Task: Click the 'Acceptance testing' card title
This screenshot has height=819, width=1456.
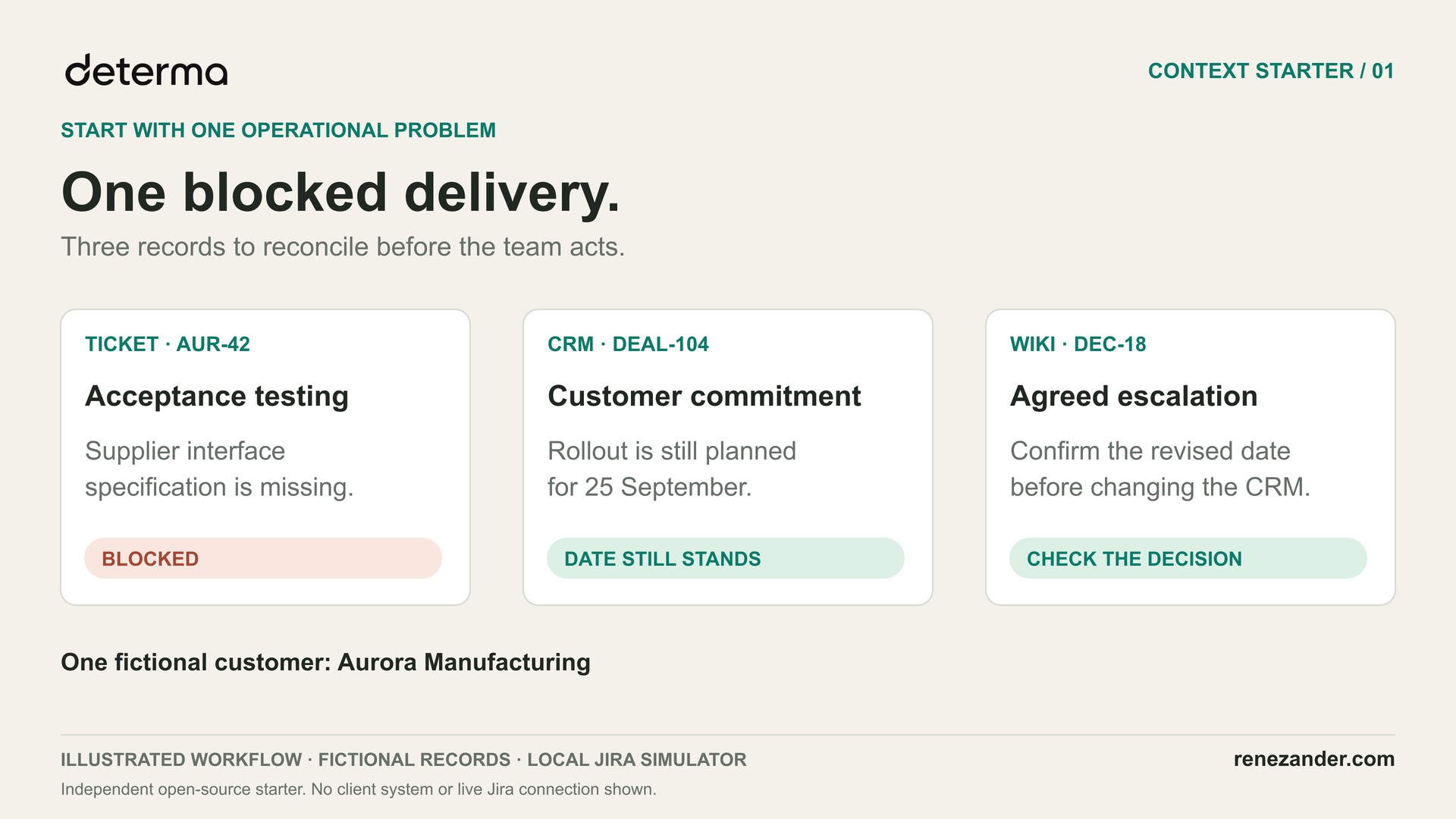Action: (x=217, y=397)
